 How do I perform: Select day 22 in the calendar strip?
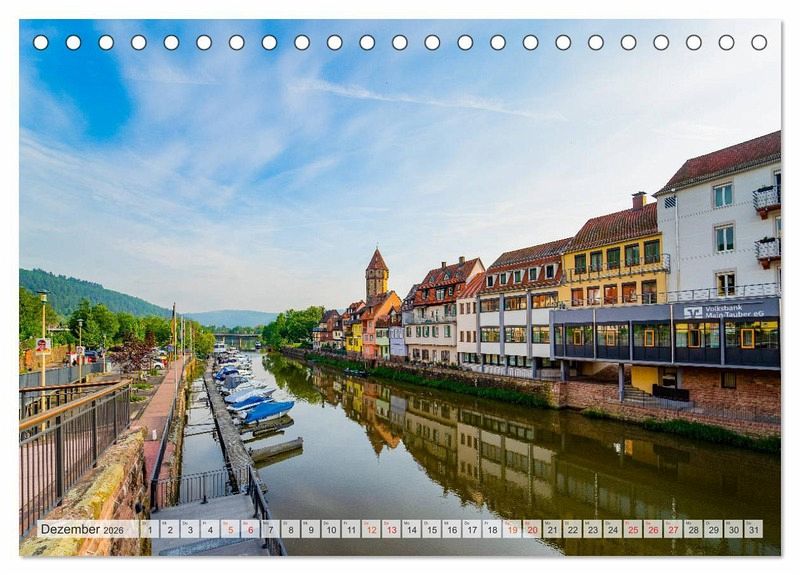click(573, 529)
